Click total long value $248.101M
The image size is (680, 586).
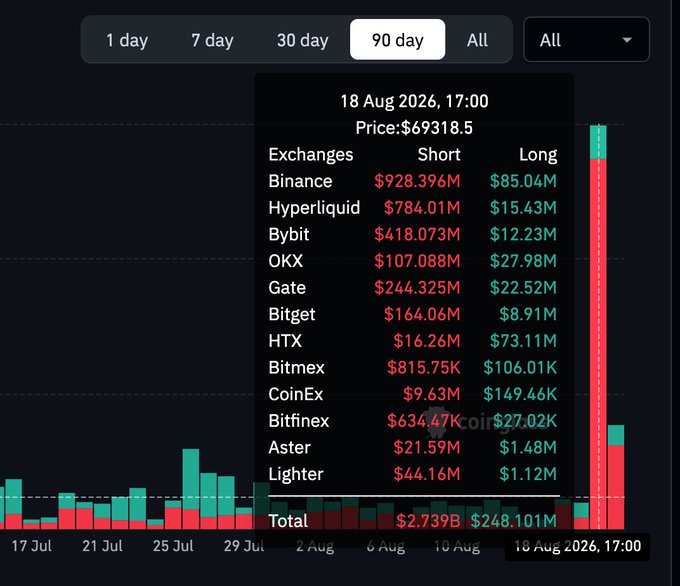tap(514, 521)
